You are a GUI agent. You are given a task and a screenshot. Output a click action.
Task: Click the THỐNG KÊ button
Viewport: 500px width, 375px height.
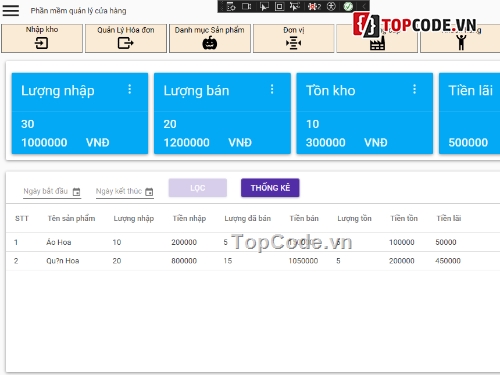click(x=270, y=188)
